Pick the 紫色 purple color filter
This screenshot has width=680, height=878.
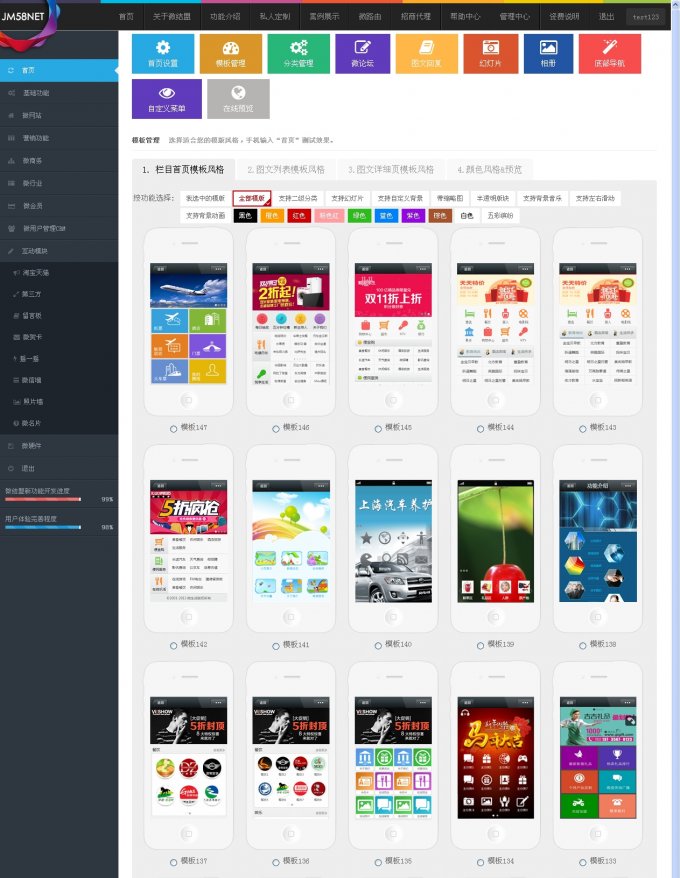point(413,216)
